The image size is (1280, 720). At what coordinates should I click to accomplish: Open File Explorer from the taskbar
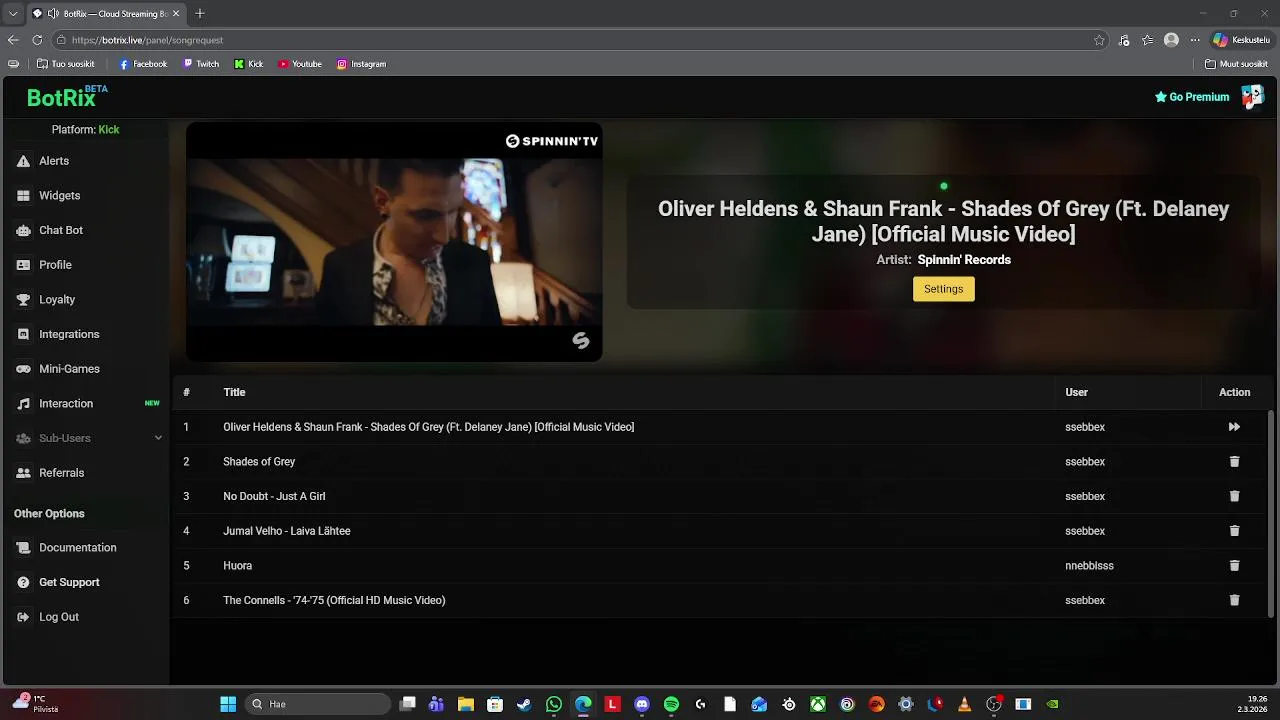(x=465, y=704)
